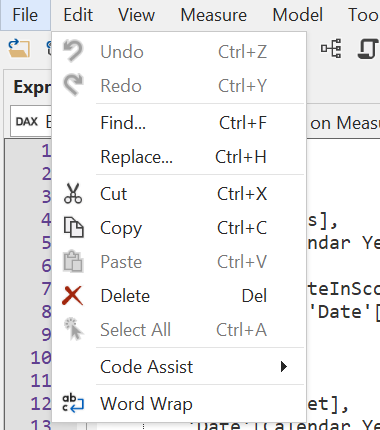This screenshot has width=380, height=430.
Task: Choose Find... from Edit menu
Action: click(179, 123)
